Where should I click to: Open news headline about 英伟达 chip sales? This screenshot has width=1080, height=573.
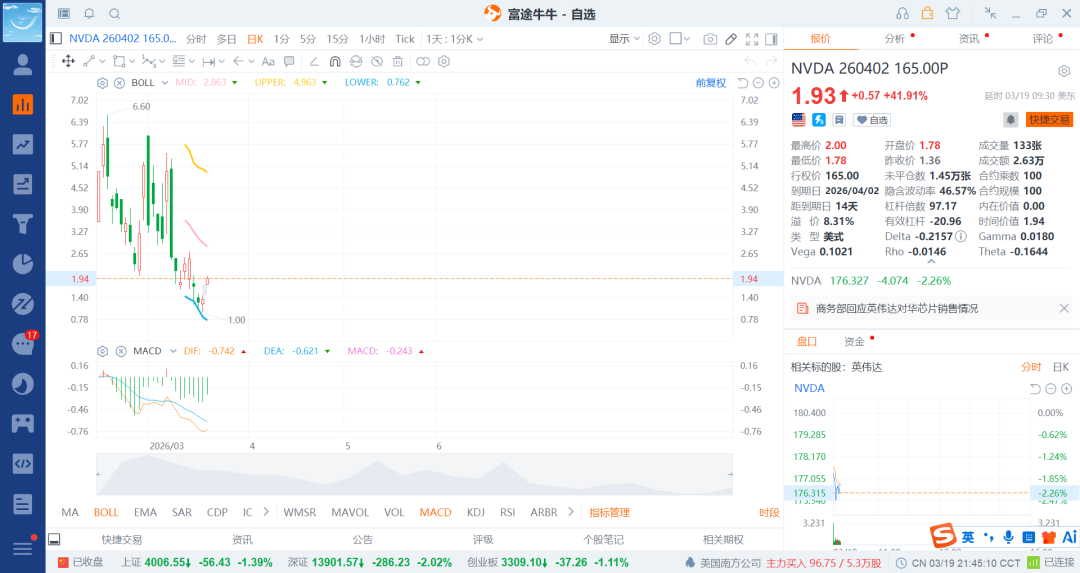pos(897,309)
